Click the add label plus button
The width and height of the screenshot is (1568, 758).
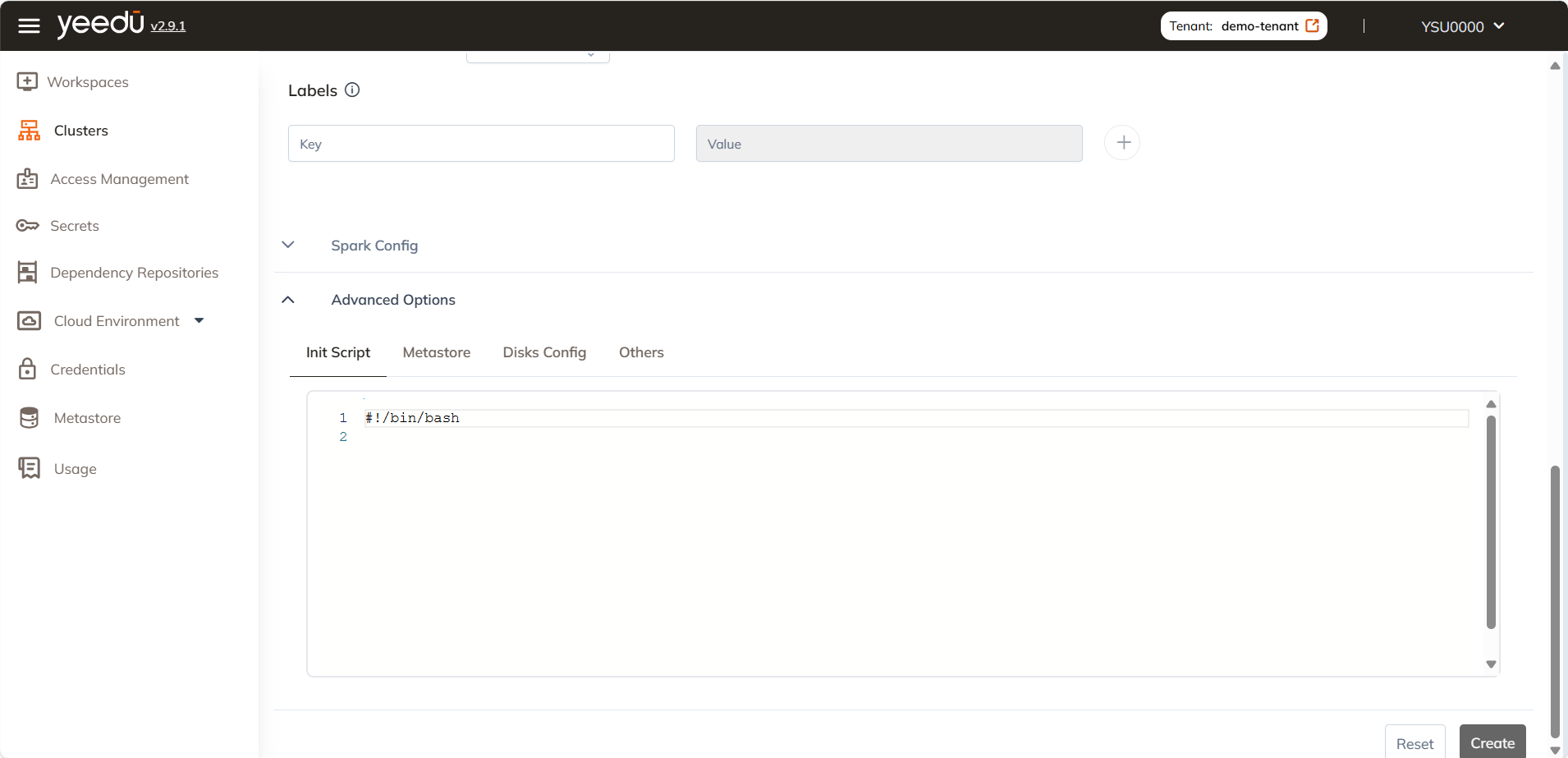pos(1121,141)
